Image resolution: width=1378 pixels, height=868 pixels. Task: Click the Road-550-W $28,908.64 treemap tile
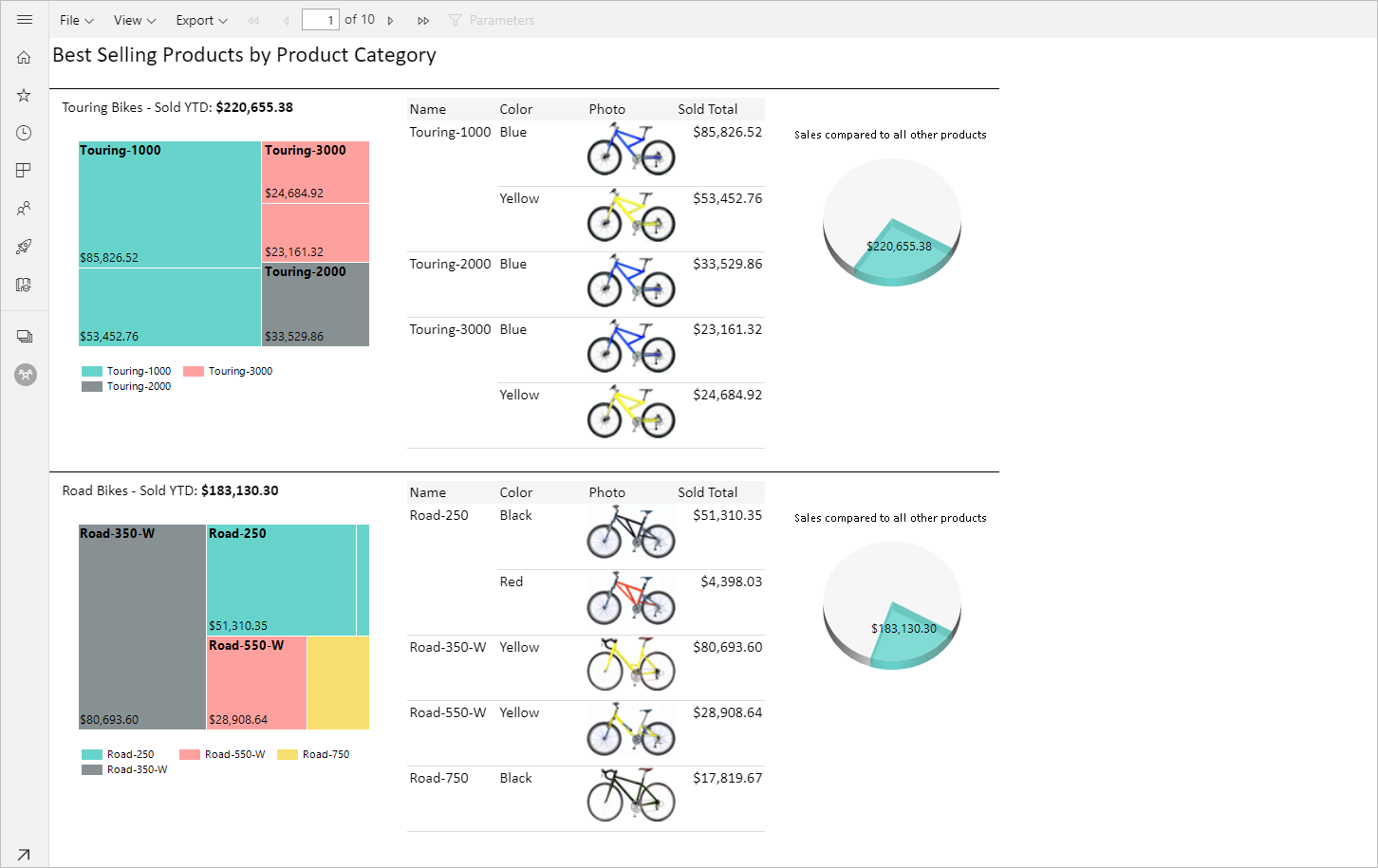pyautogui.click(x=256, y=683)
